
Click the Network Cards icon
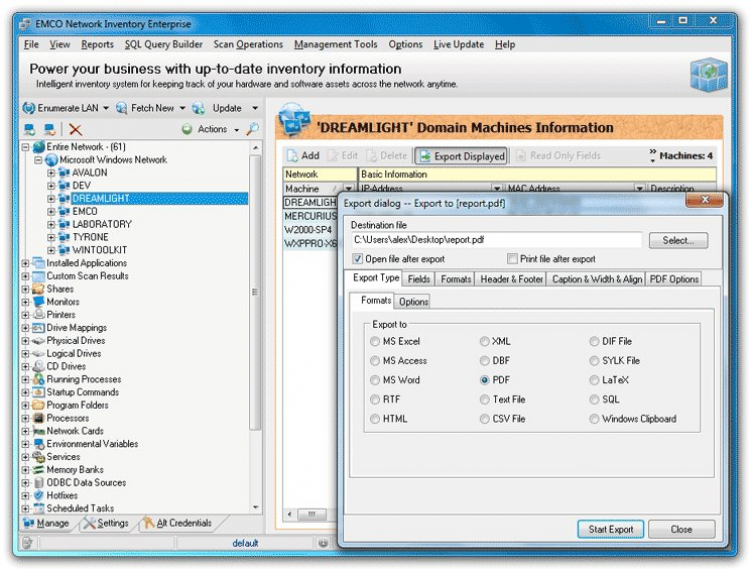pos(38,431)
